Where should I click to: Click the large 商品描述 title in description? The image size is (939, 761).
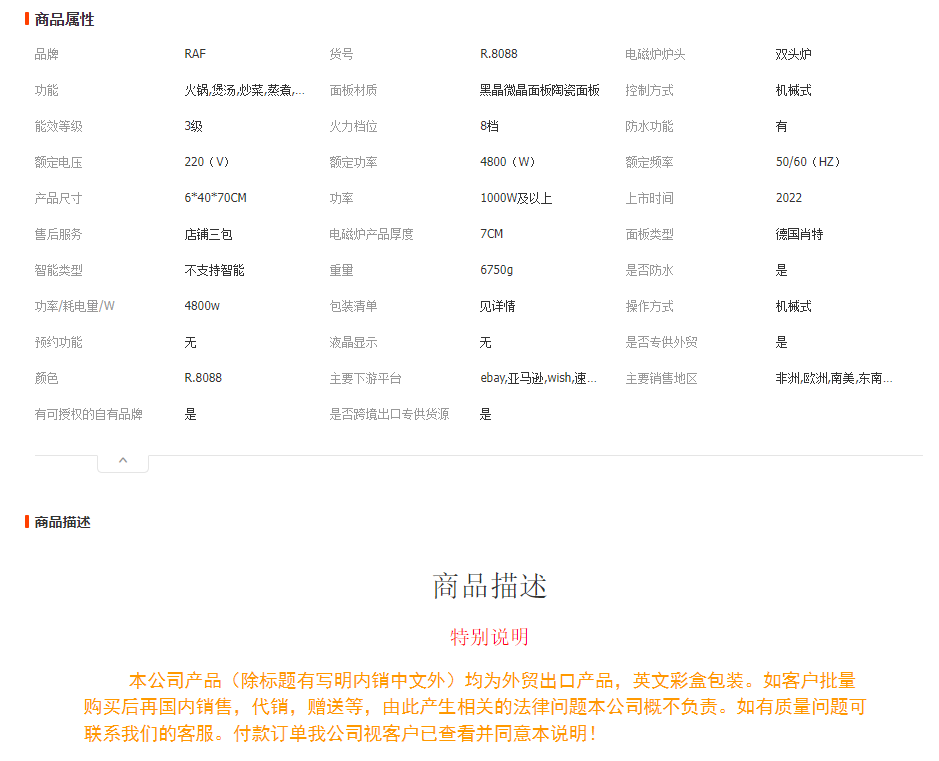click(x=490, y=586)
